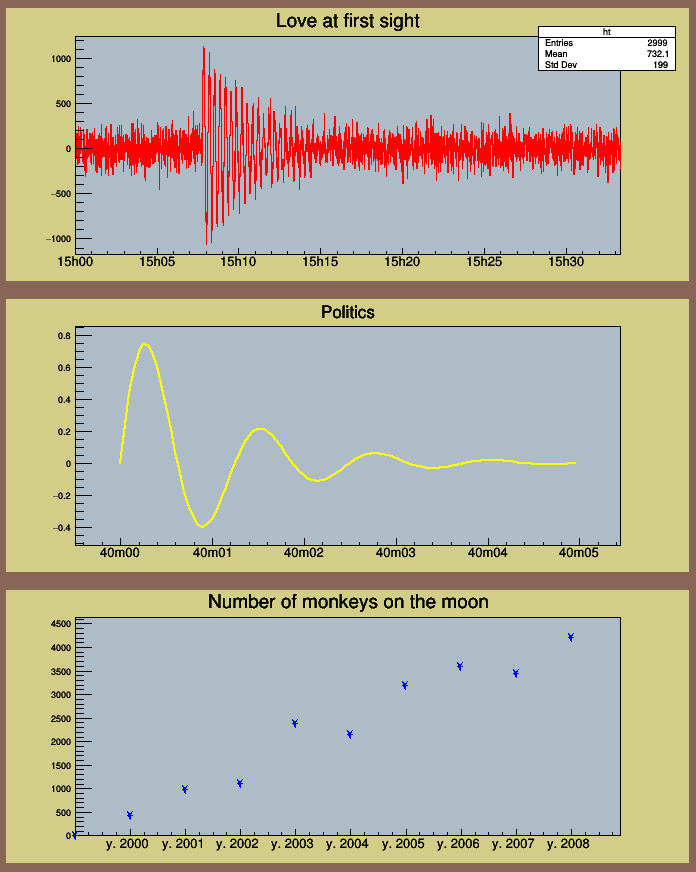Click the 40m05 axis label in Politics
Viewport: 696px width, 872px height.
(579, 553)
